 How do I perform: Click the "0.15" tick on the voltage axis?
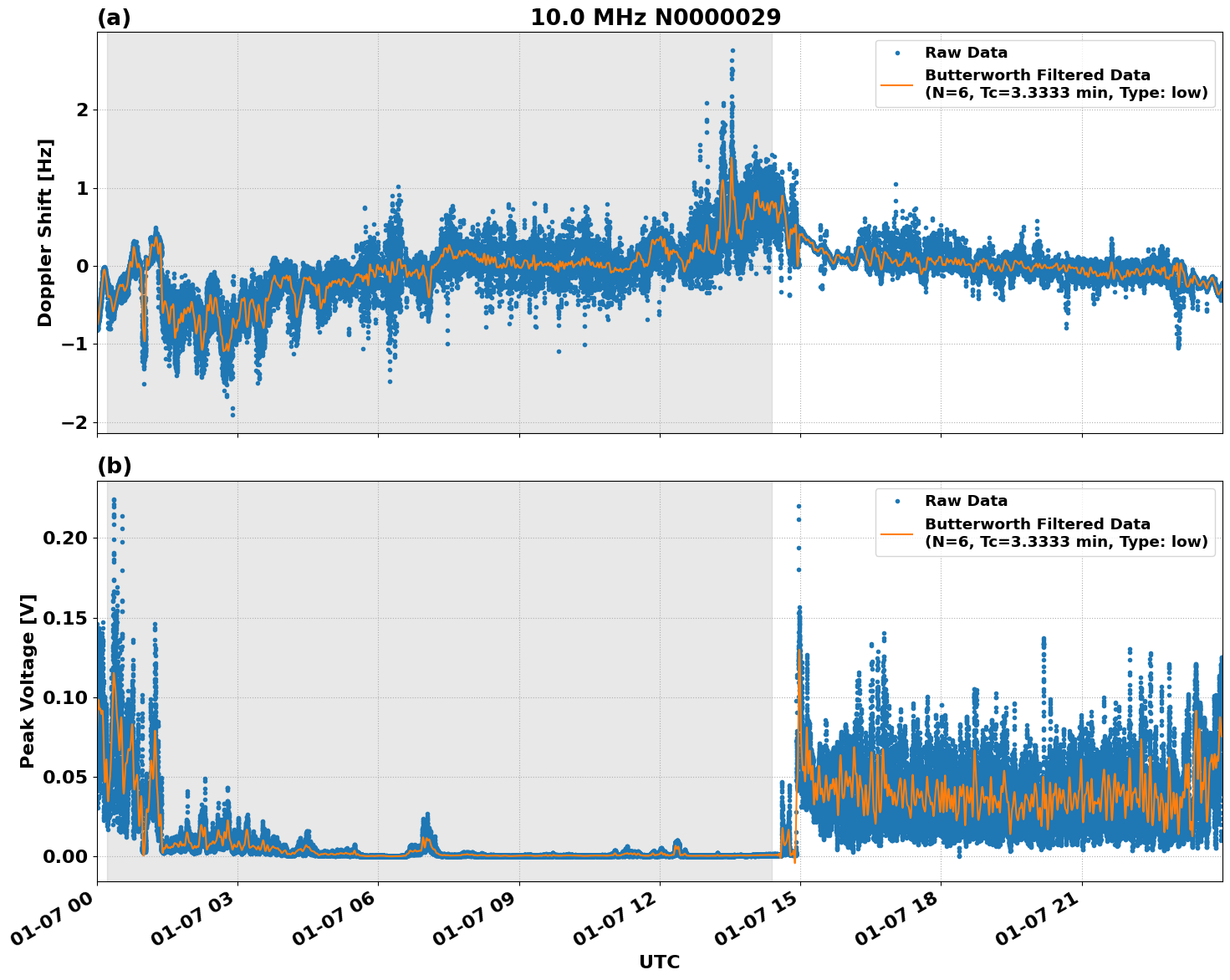pyautogui.click(x=65, y=619)
